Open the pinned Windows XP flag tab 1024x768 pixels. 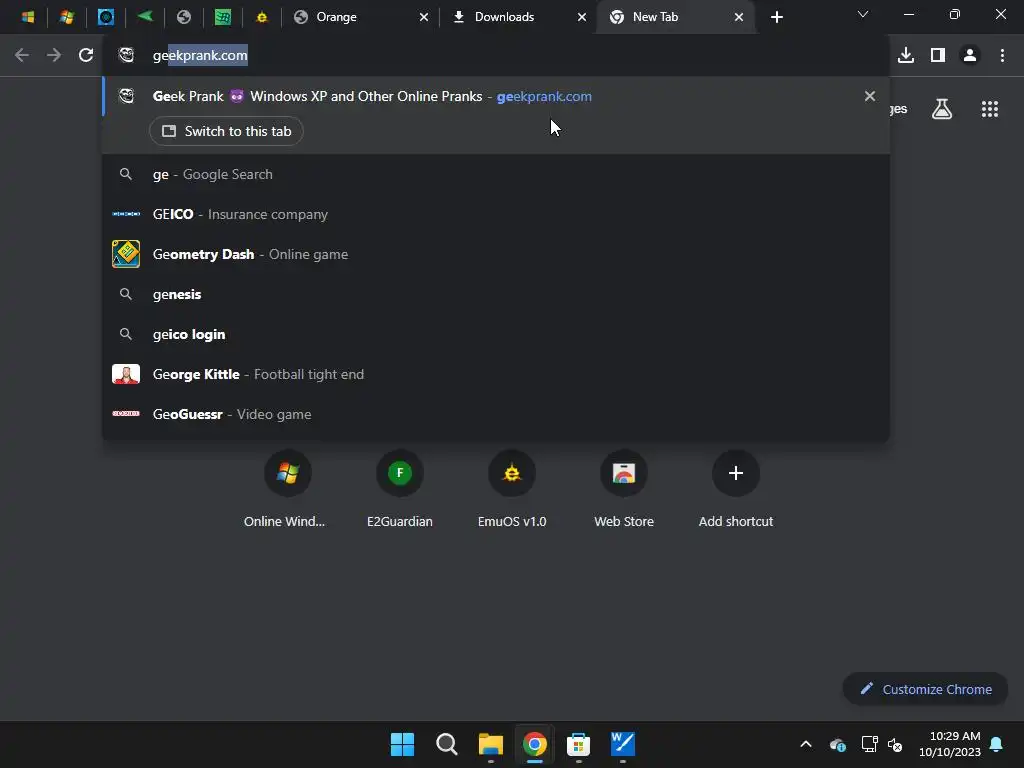pos(67,17)
